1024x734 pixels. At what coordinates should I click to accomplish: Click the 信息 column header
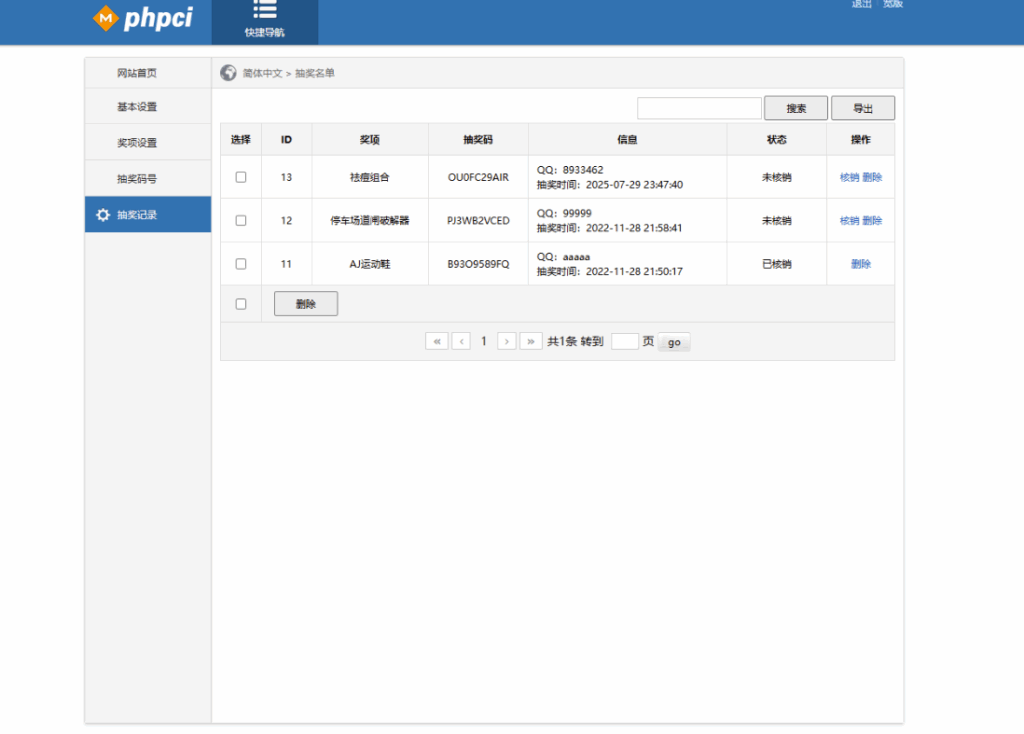pos(627,140)
